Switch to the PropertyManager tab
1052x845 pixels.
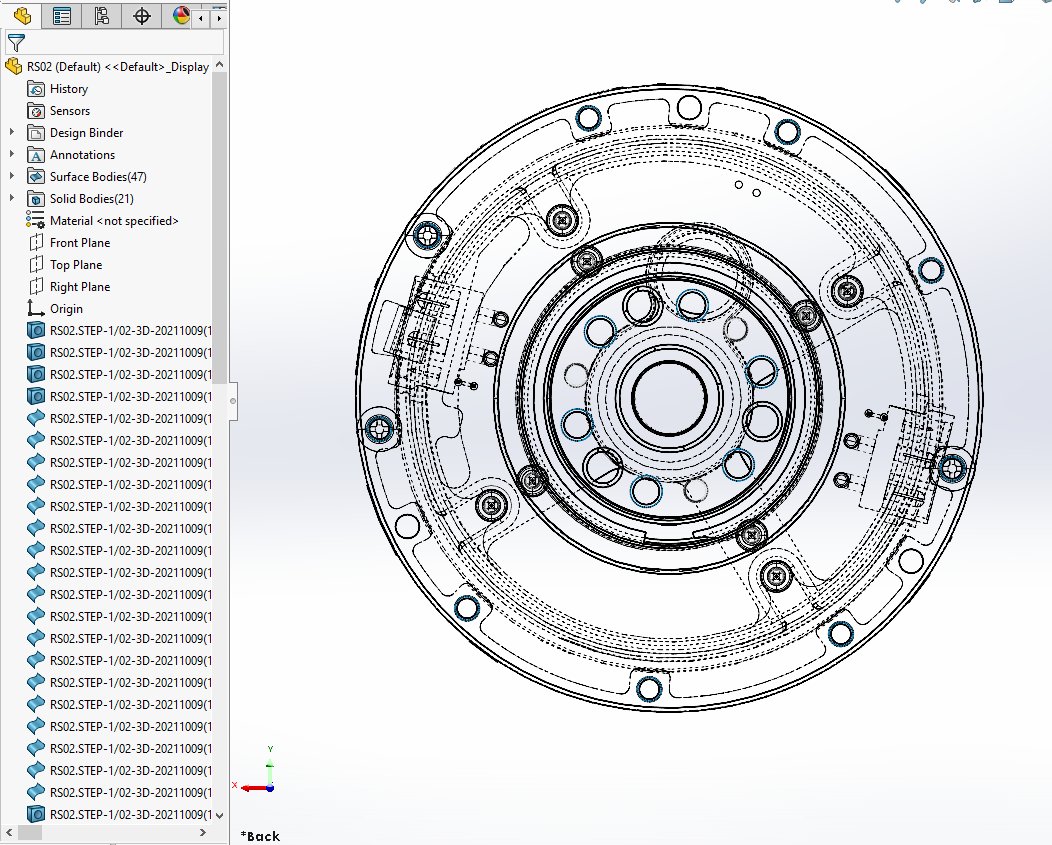click(x=62, y=15)
